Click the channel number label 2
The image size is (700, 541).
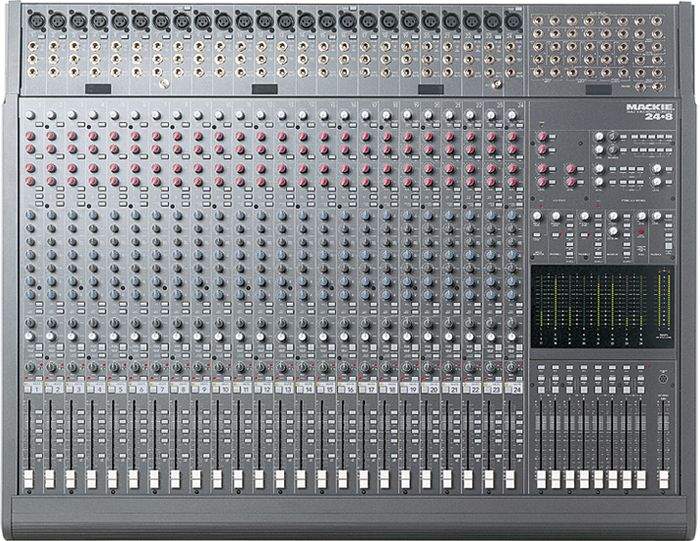(x=58, y=390)
